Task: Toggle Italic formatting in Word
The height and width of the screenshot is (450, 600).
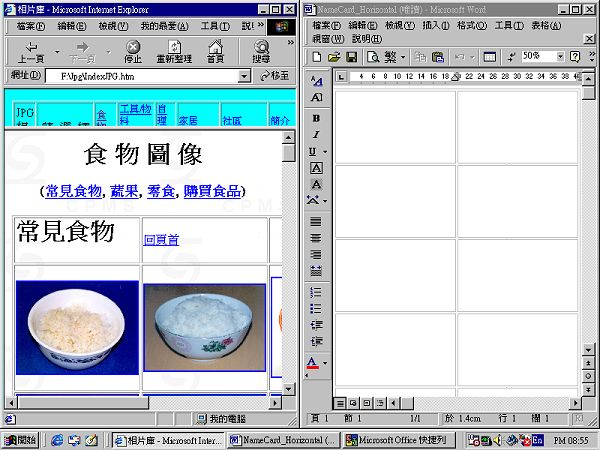Action: 316,134
